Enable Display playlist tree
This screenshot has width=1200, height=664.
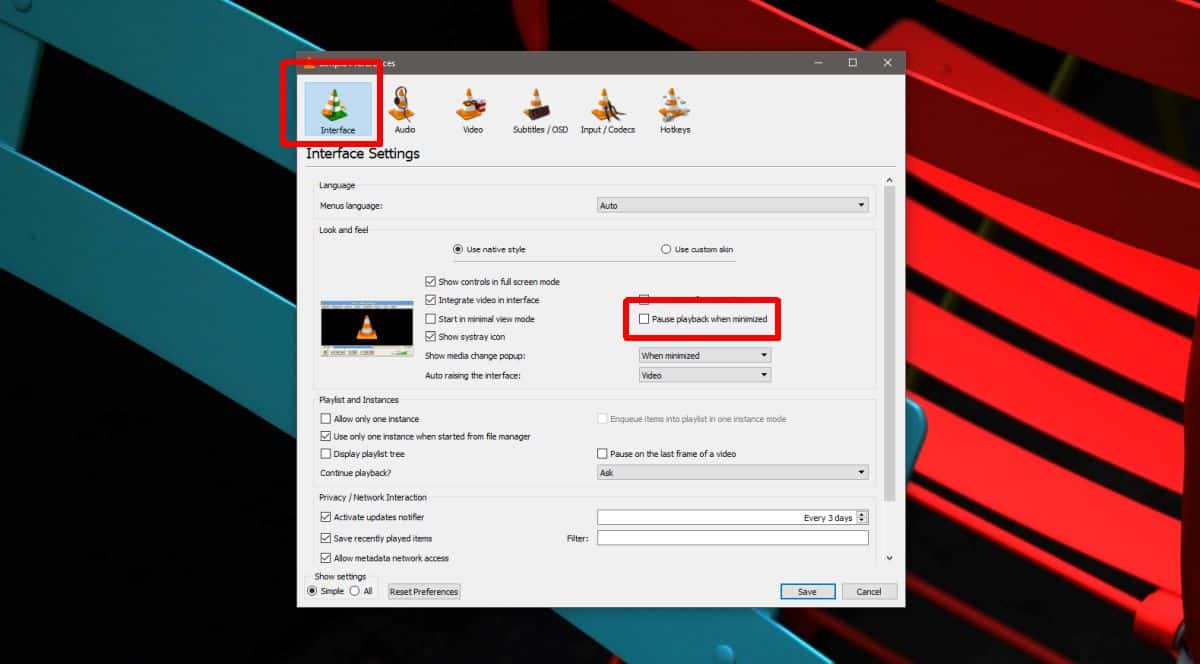tap(362, 454)
